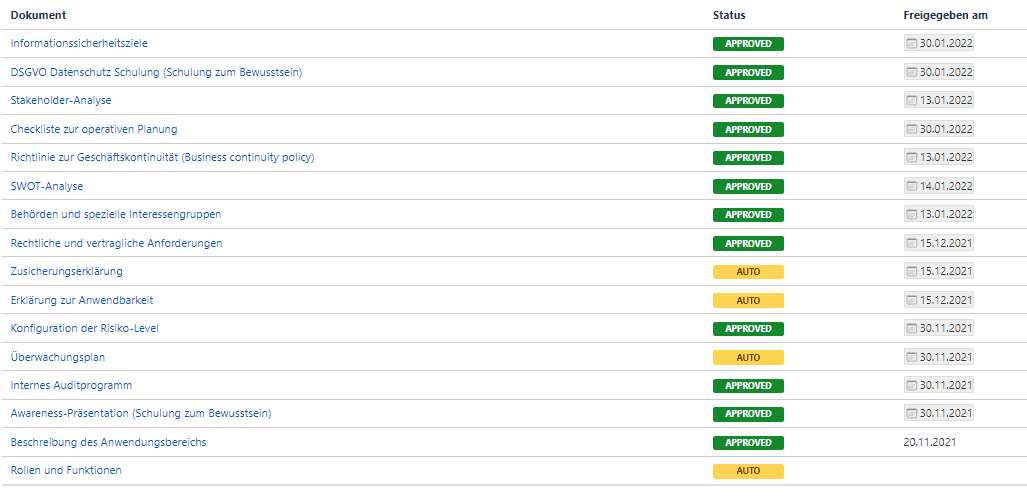Click calendar icon in SWOT-Analyse row

coord(911,186)
